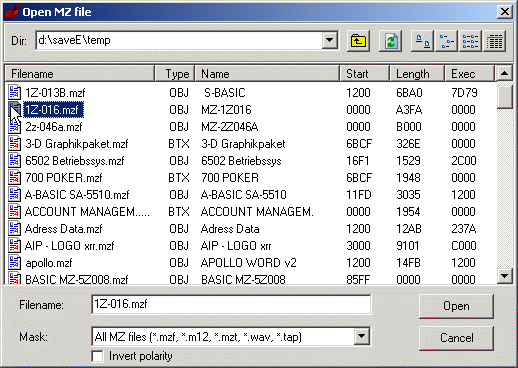Click Length value 9101
The height and width of the screenshot is (368, 518).
click(x=408, y=246)
